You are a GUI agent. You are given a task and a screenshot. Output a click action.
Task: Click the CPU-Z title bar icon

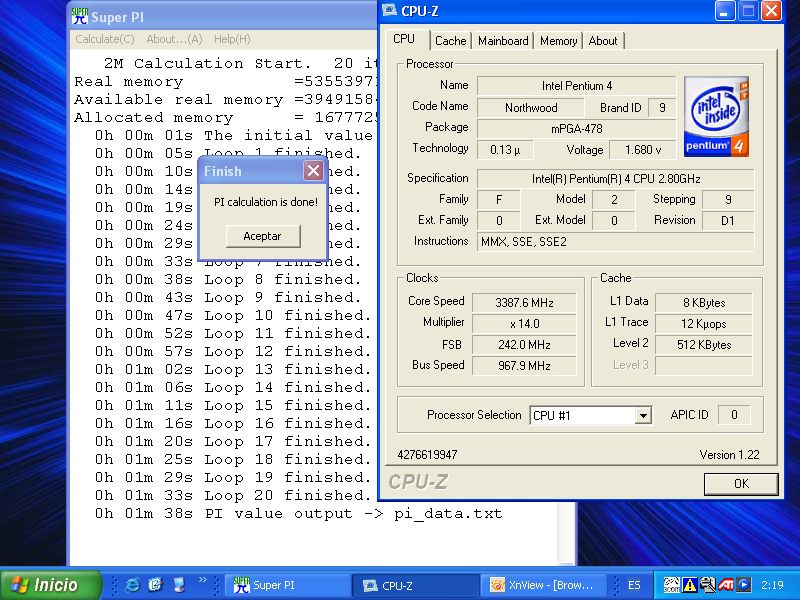(390, 11)
